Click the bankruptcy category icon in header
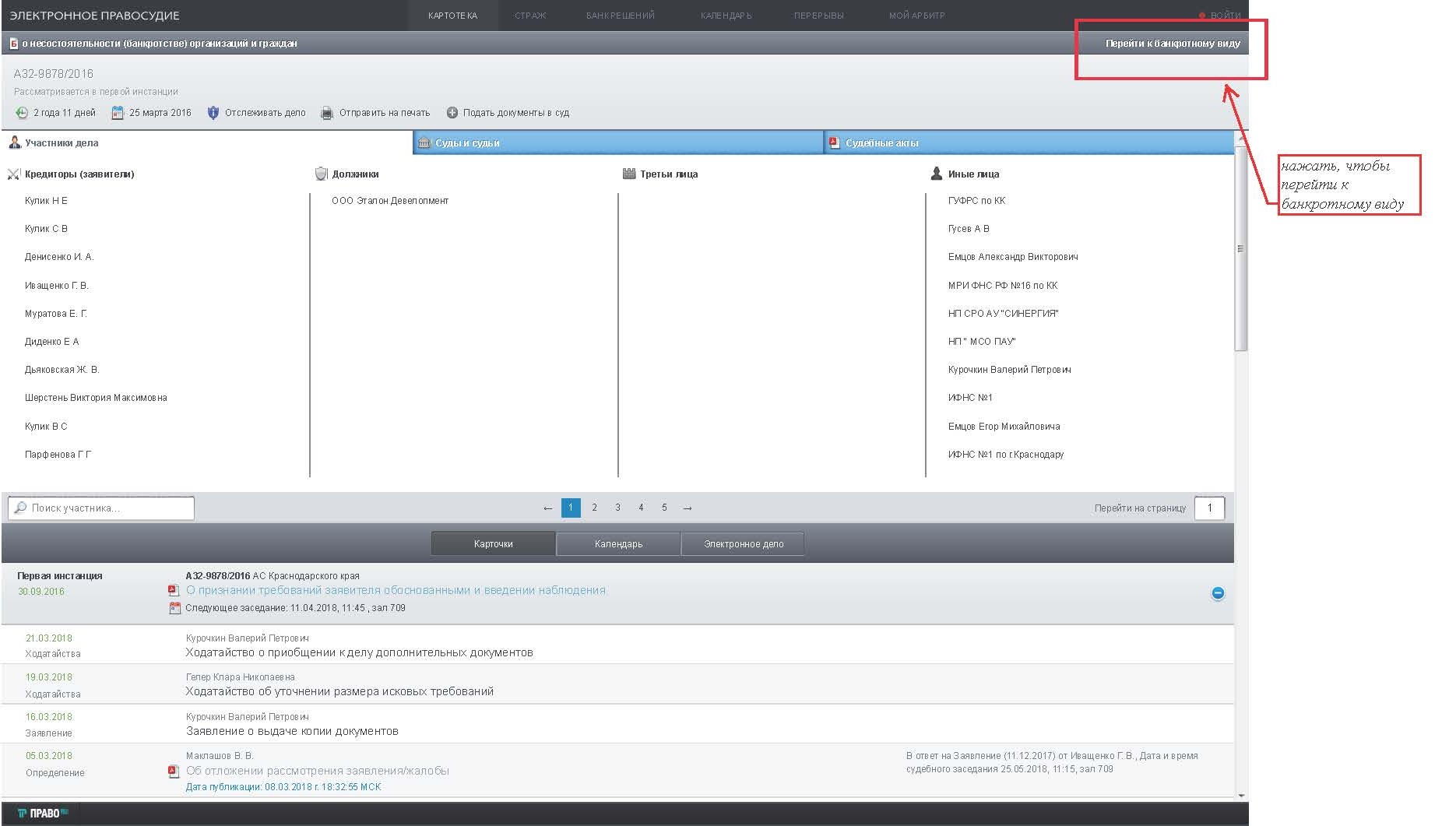This screenshot has width=1456, height=826. click(x=13, y=44)
